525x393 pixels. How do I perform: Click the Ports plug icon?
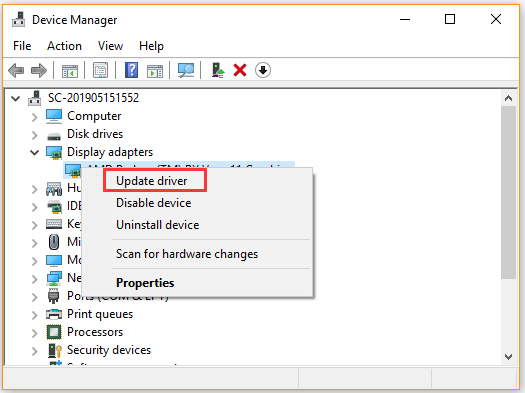pyautogui.click(x=54, y=296)
